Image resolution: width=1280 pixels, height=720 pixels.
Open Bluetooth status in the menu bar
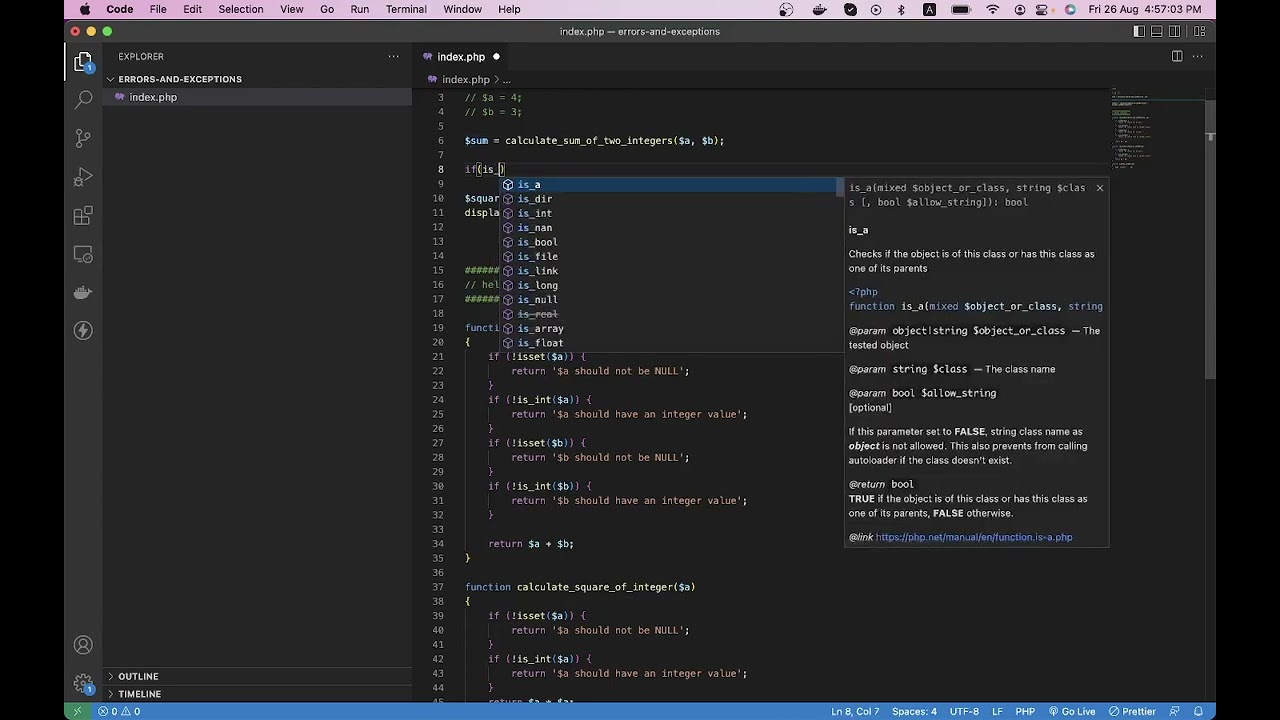901,9
